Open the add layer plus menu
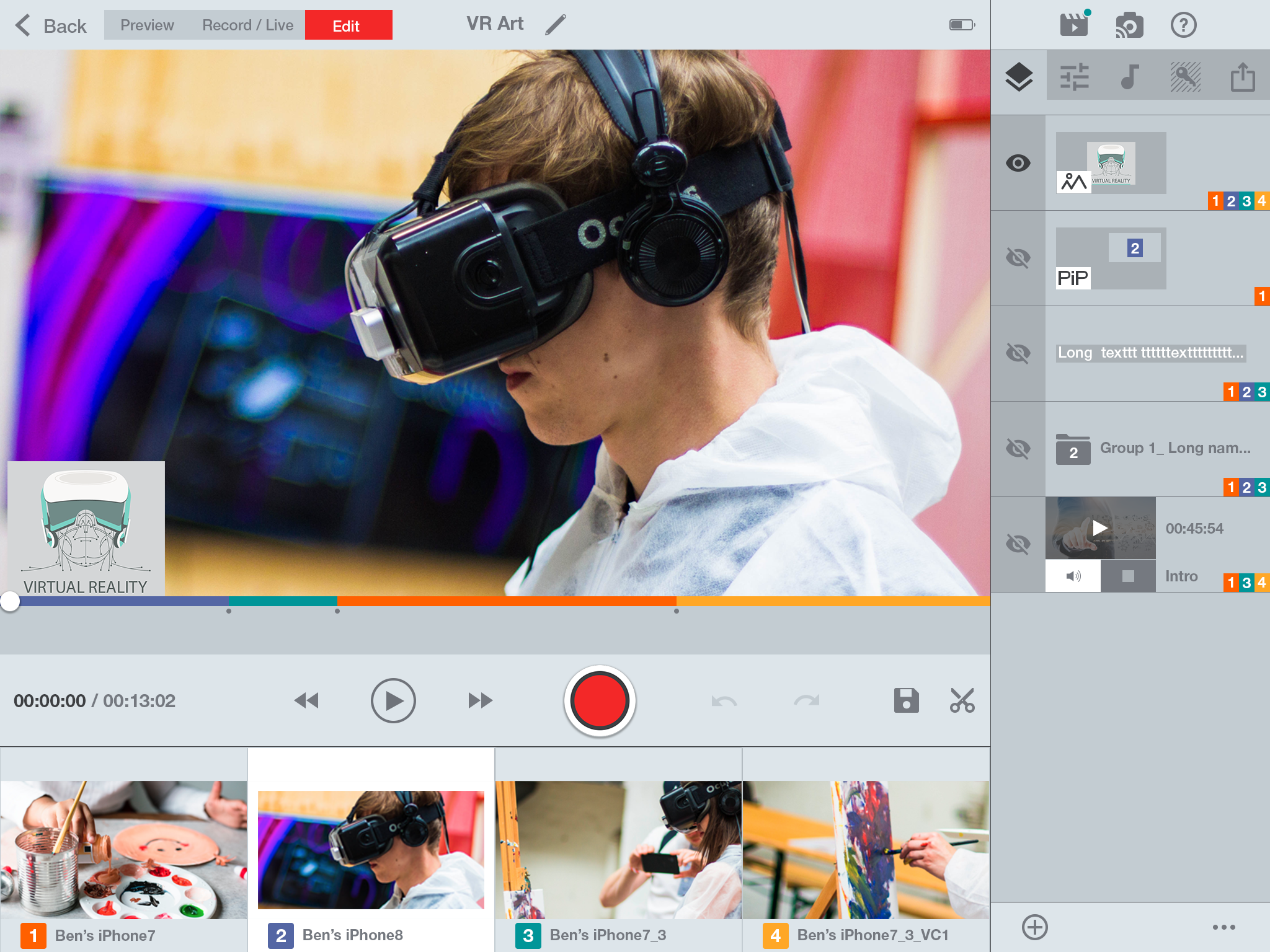The height and width of the screenshot is (952, 1270). point(1034,927)
